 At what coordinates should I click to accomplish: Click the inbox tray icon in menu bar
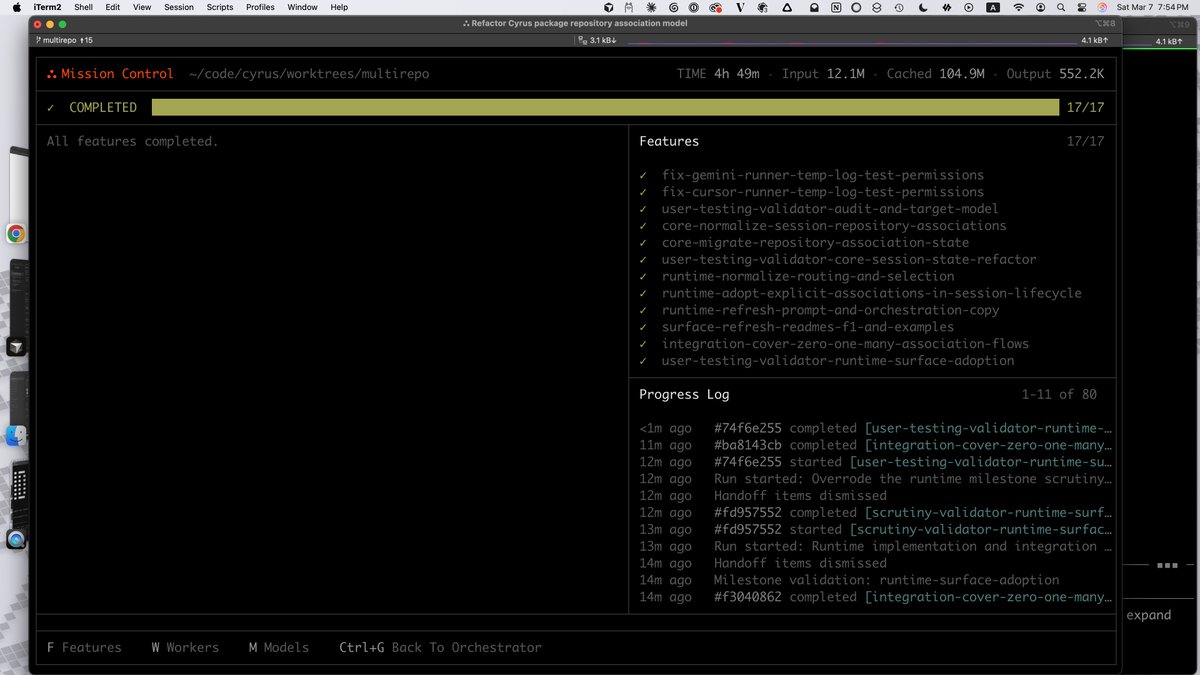[815, 7]
